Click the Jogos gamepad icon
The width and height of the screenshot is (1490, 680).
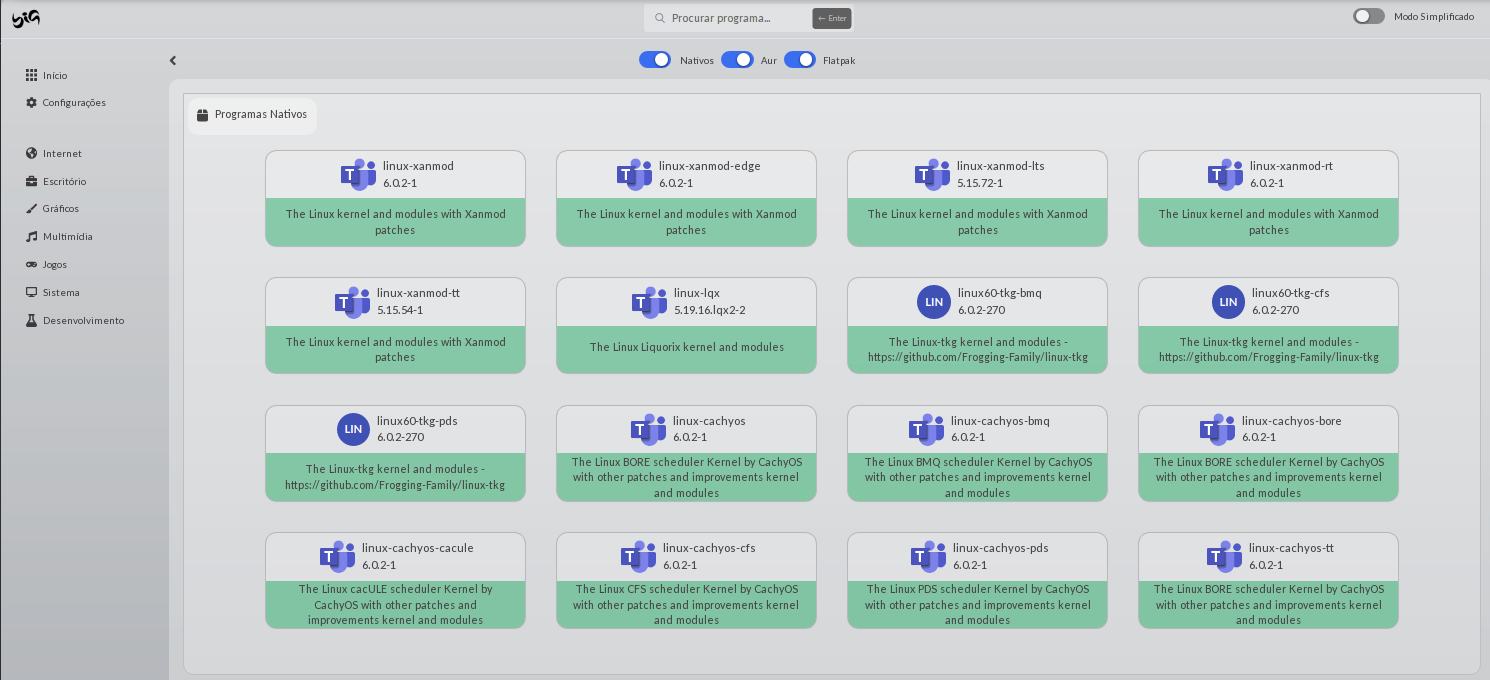32,264
